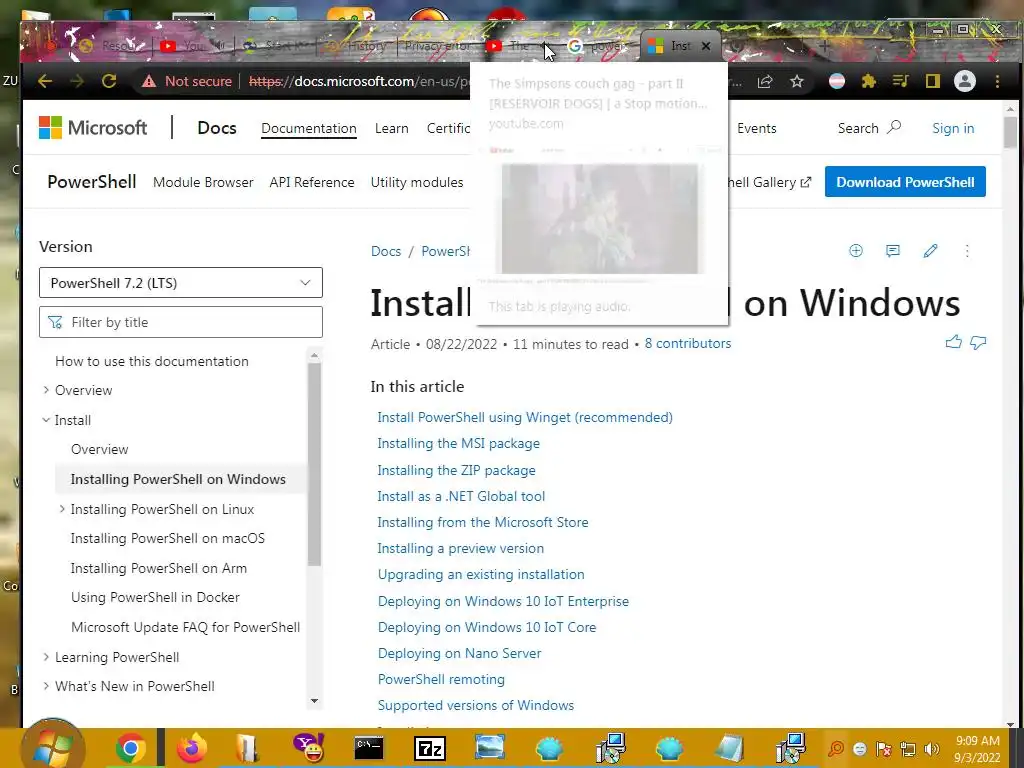The width and height of the screenshot is (1024, 768).
Task: Open Installing the MSI package link
Action: tap(458, 443)
